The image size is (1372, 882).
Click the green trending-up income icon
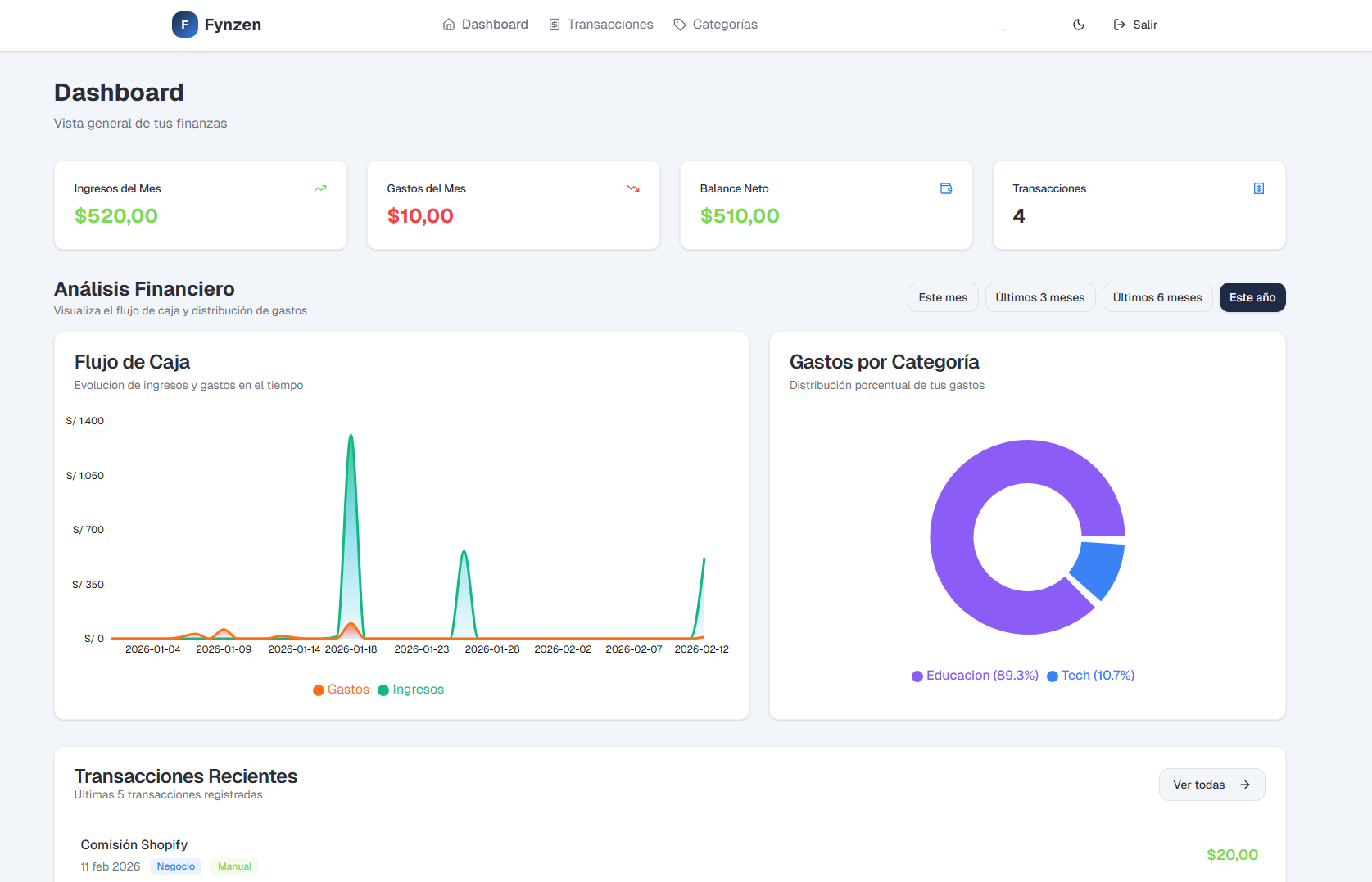(x=320, y=188)
